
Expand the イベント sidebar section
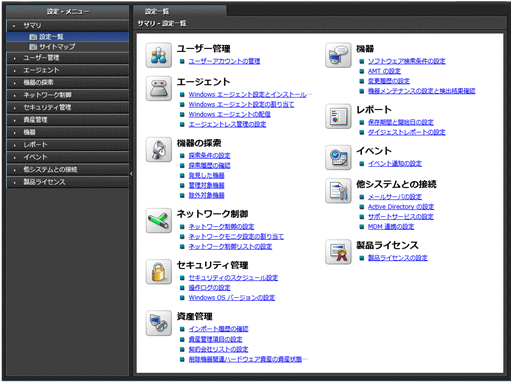click(14, 157)
